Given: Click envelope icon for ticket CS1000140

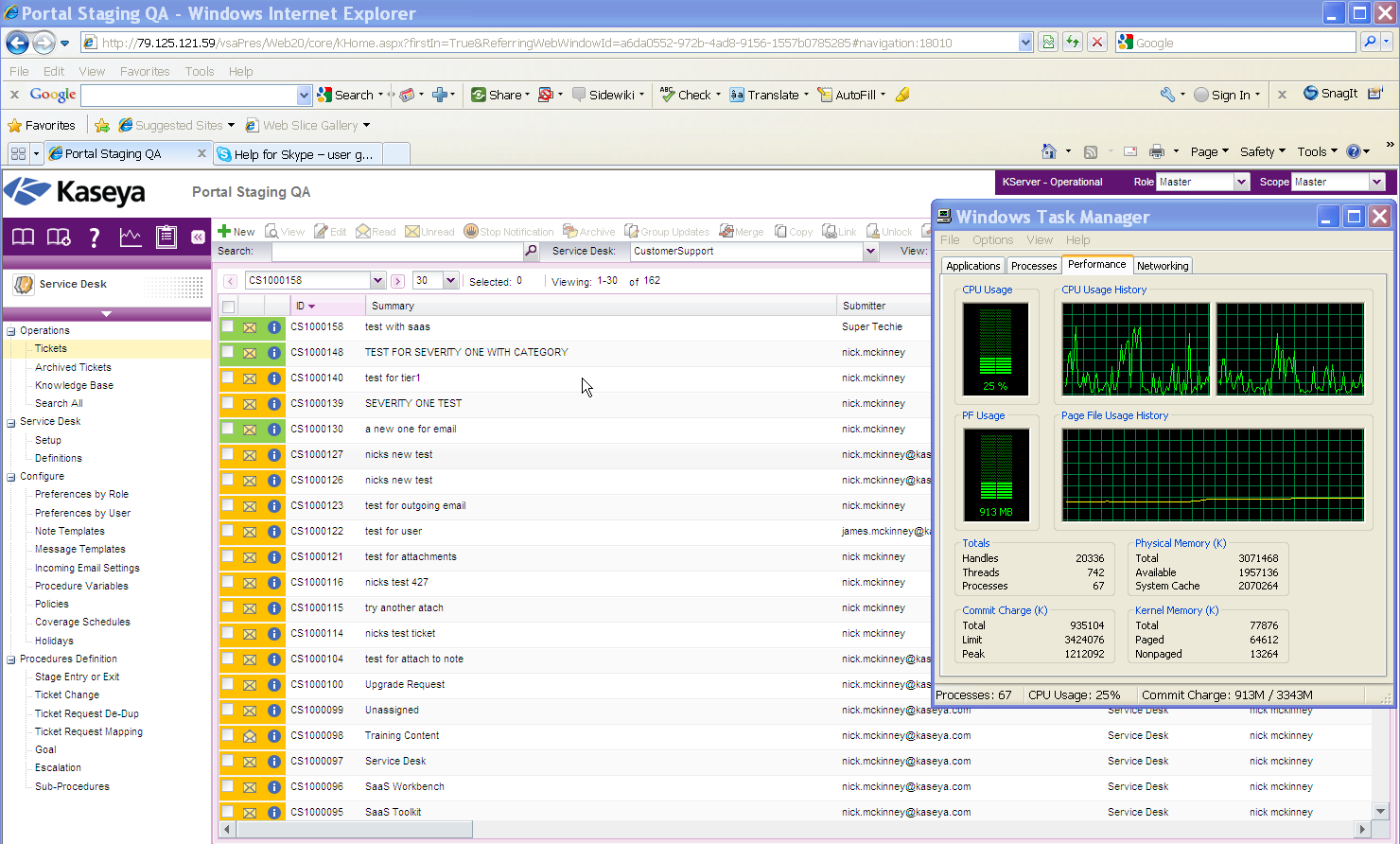Looking at the screenshot, I should (x=250, y=378).
